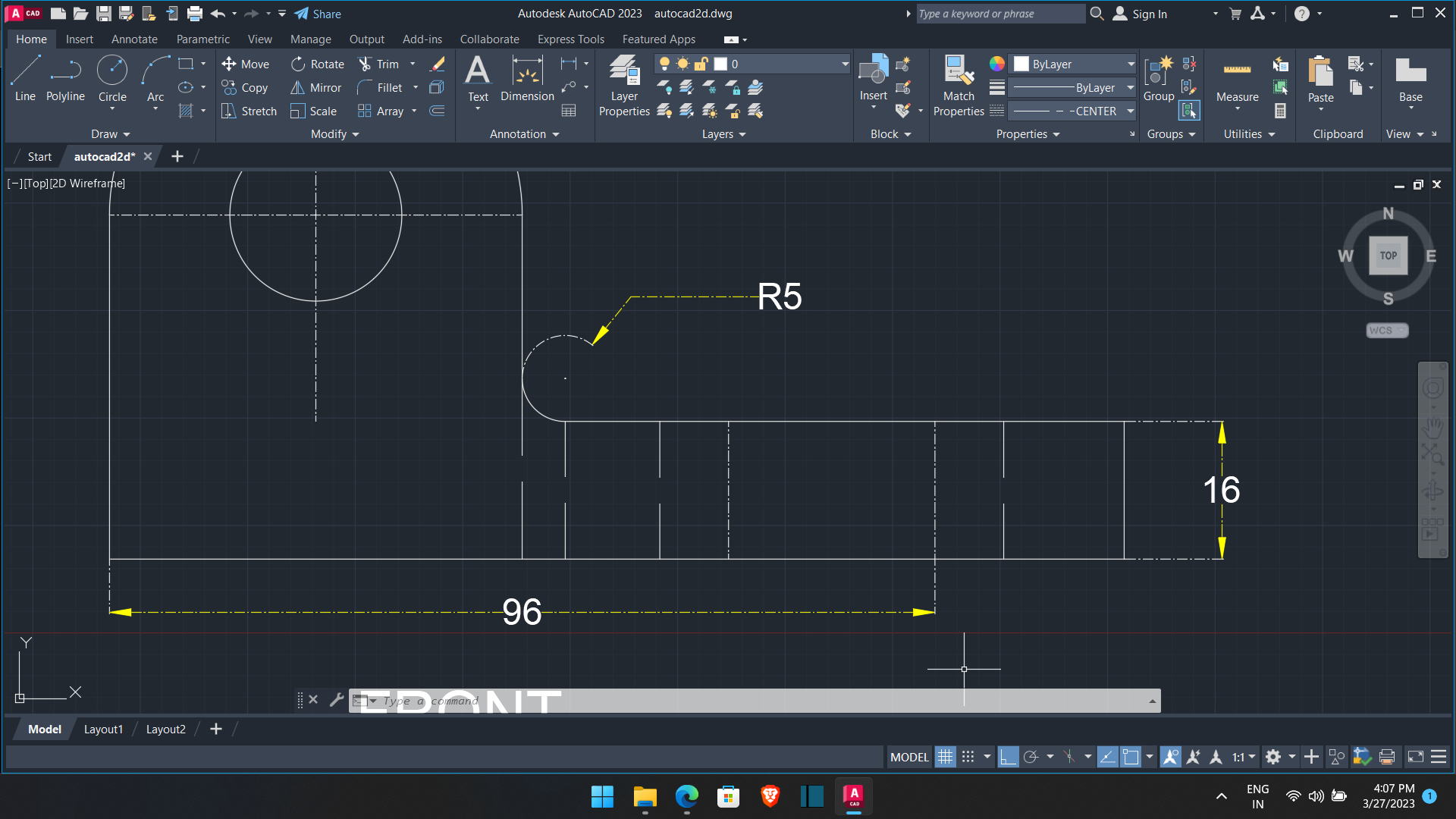Click the Move tool
This screenshot has width=1456, height=819.
point(246,64)
